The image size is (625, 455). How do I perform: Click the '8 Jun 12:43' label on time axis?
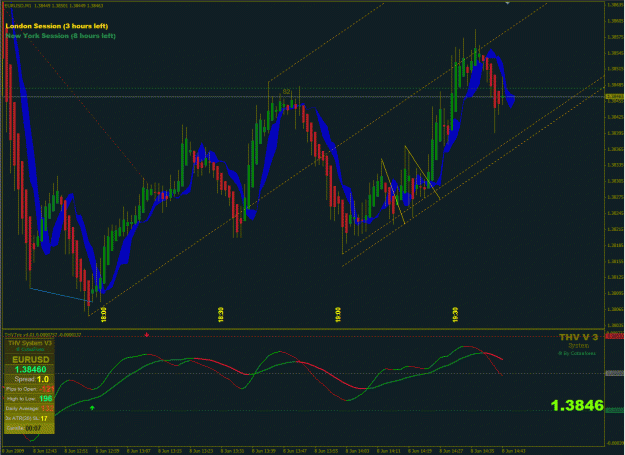(45, 451)
